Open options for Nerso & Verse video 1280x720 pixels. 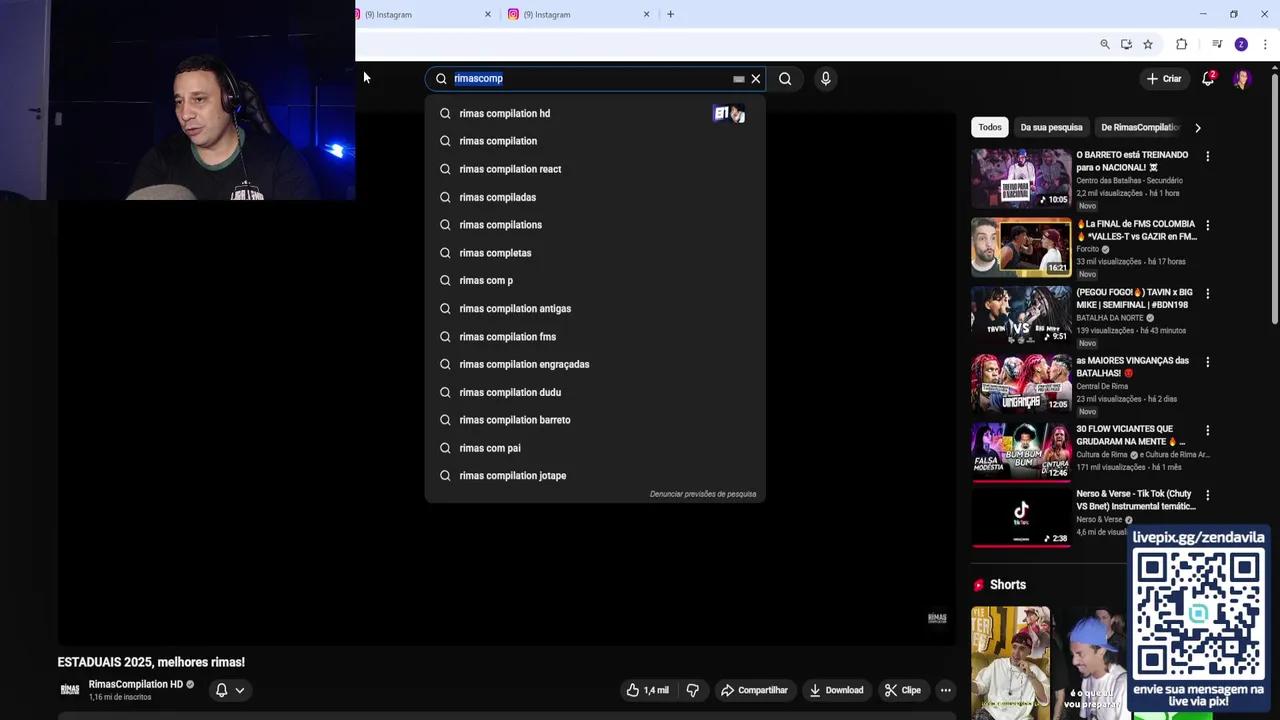1207,495
